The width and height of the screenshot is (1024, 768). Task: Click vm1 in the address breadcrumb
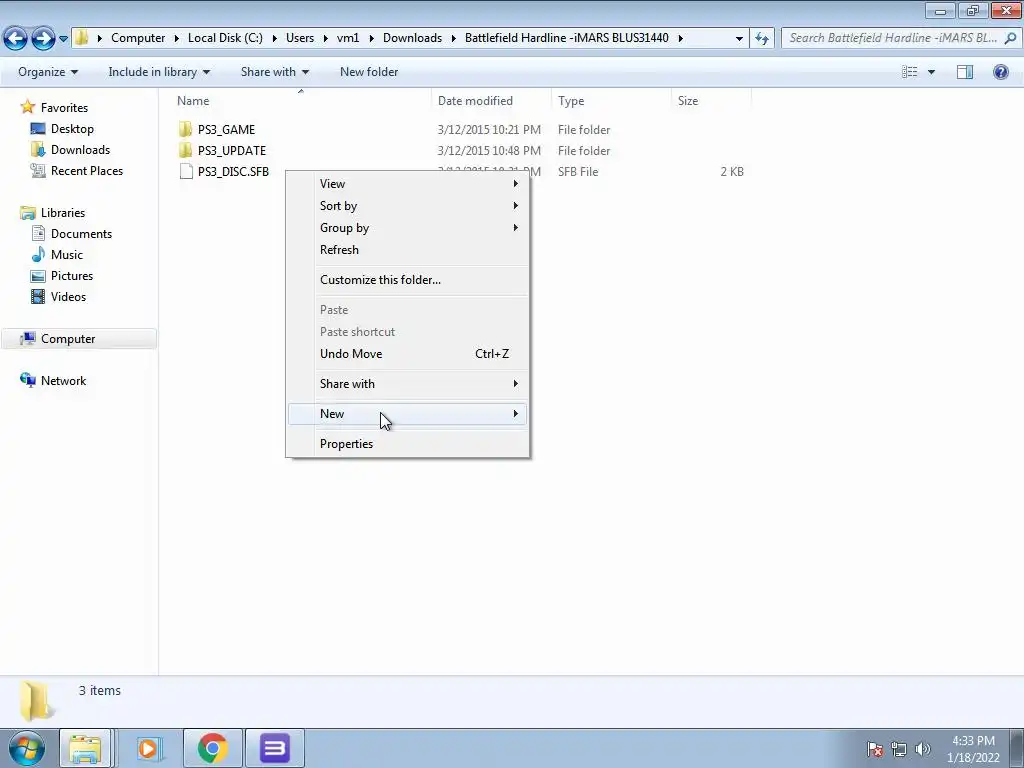pos(347,38)
